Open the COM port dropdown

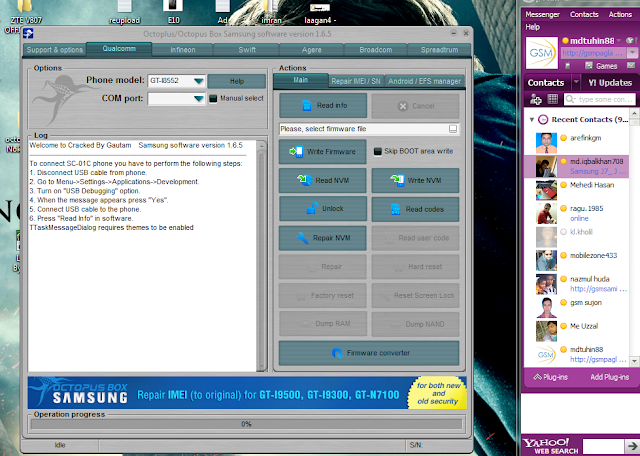[x=199, y=98]
